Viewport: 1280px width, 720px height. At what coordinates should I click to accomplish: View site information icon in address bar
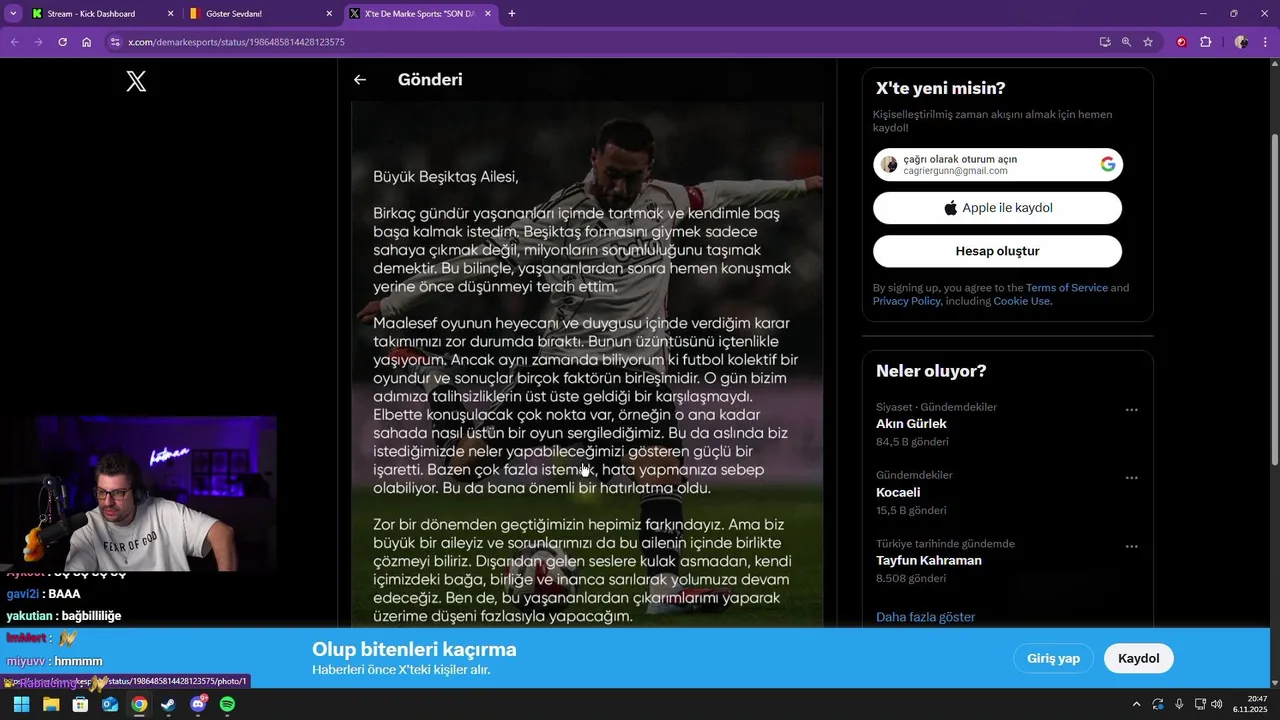point(115,42)
